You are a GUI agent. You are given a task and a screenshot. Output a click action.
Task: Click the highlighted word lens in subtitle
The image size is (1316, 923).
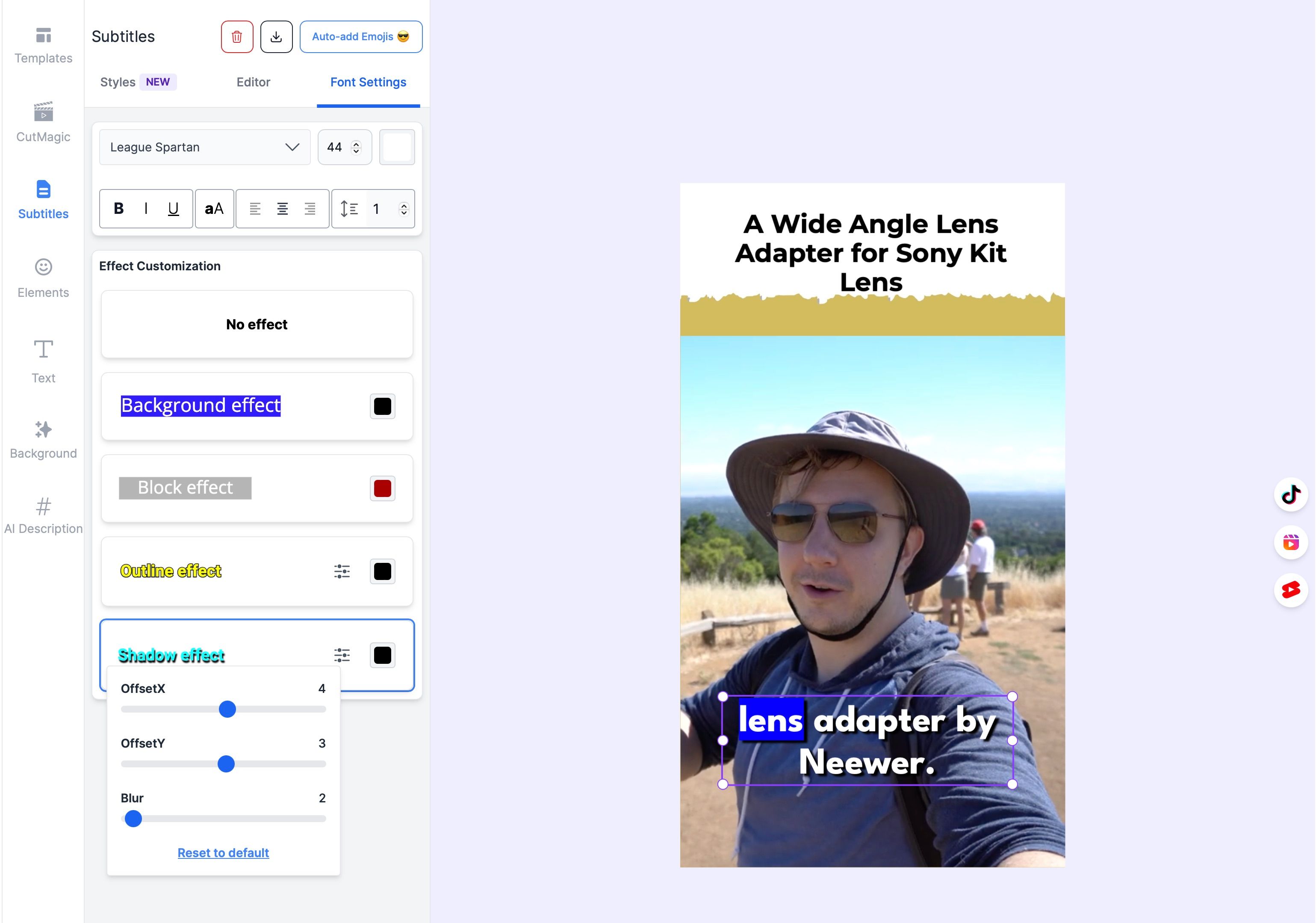click(771, 720)
